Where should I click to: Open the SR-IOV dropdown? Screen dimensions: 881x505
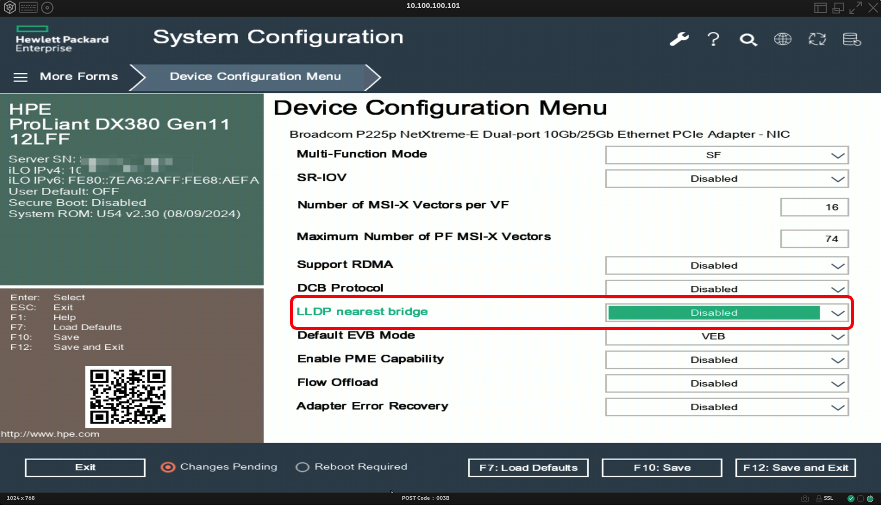point(726,179)
